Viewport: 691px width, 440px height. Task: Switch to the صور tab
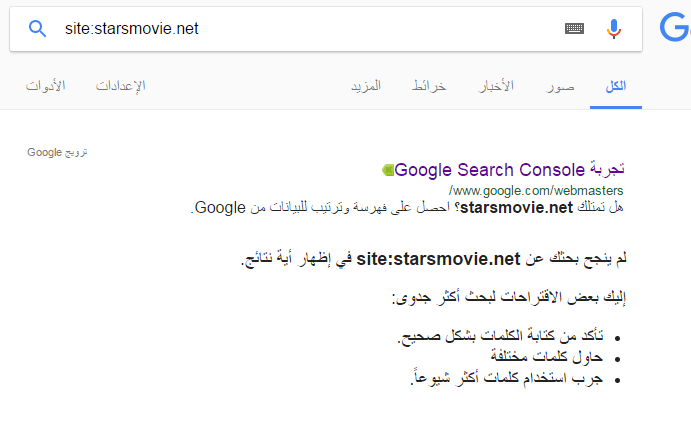click(x=560, y=86)
